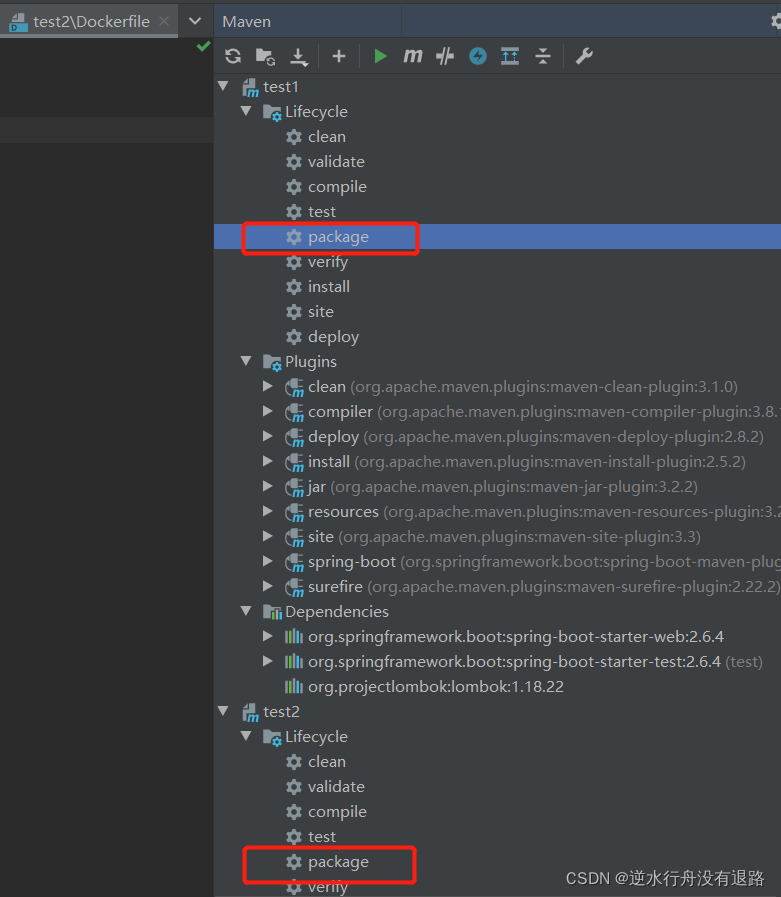Image resolution: width=781 pixels, height=897 pixels.
Task: Collapse the test1 Dependencies folder
Action: 246,611
